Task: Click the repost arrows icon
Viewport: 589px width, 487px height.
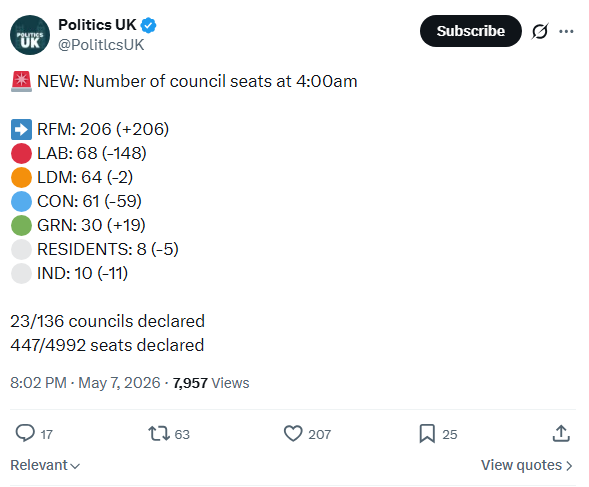Action: click(159, 433)
